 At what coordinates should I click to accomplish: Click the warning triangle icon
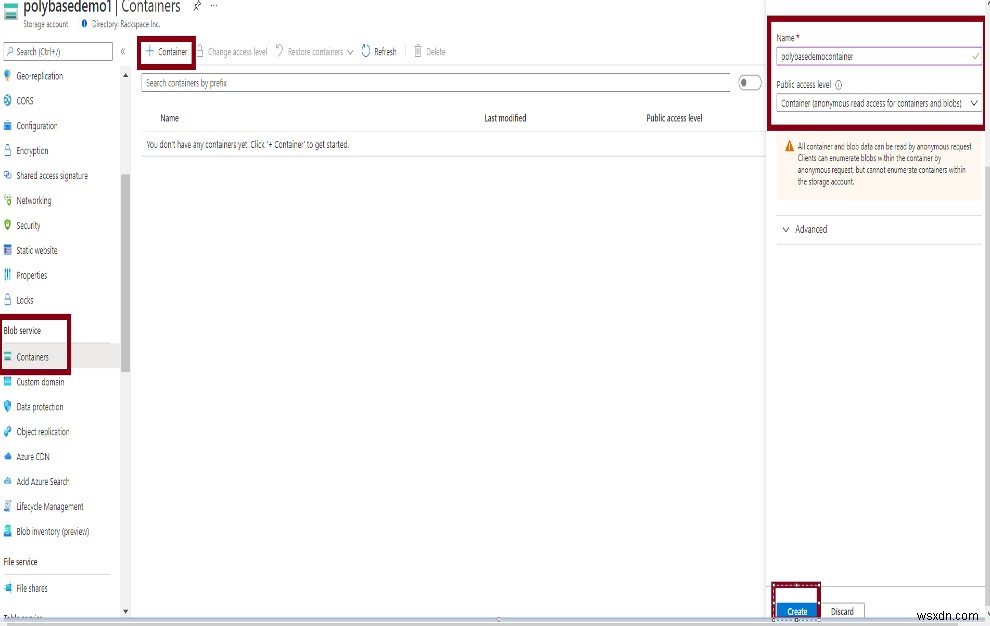click(789, 147)
